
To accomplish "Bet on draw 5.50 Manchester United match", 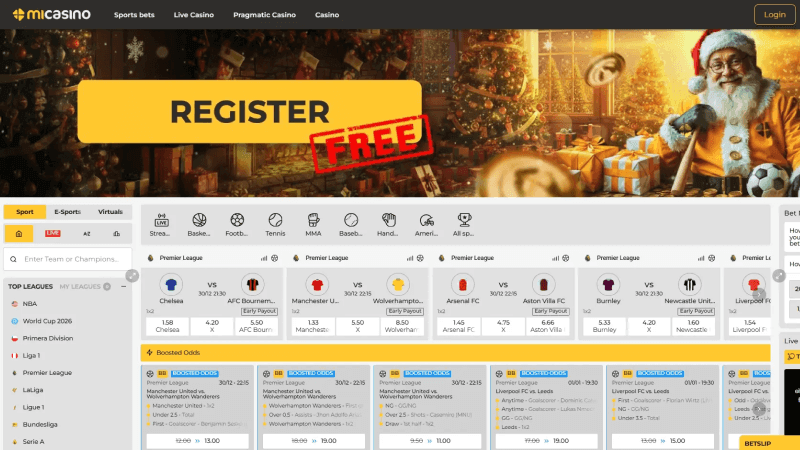I will click(x=358, y=326).
